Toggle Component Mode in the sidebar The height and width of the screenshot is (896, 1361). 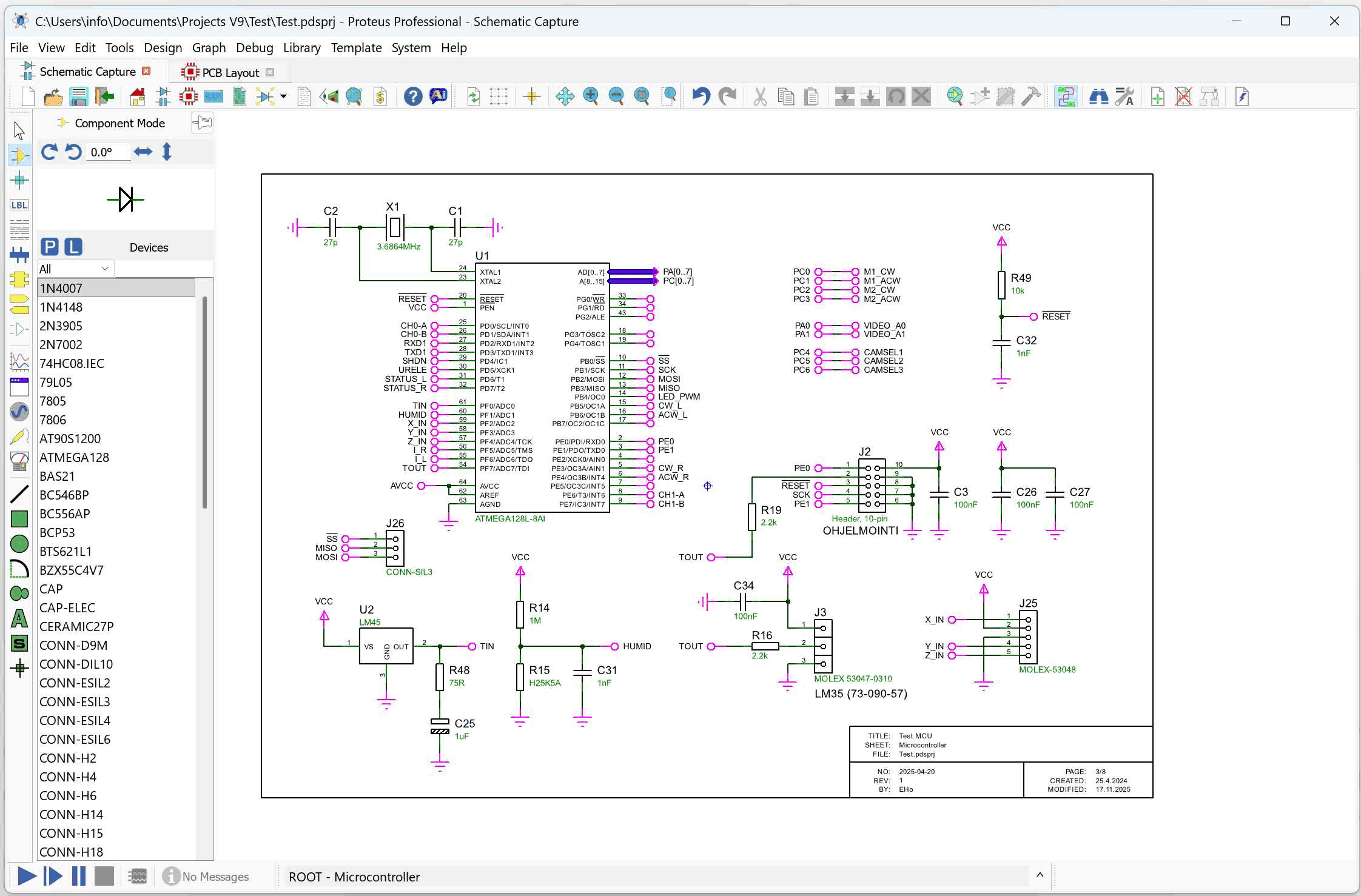click(19, 156)
